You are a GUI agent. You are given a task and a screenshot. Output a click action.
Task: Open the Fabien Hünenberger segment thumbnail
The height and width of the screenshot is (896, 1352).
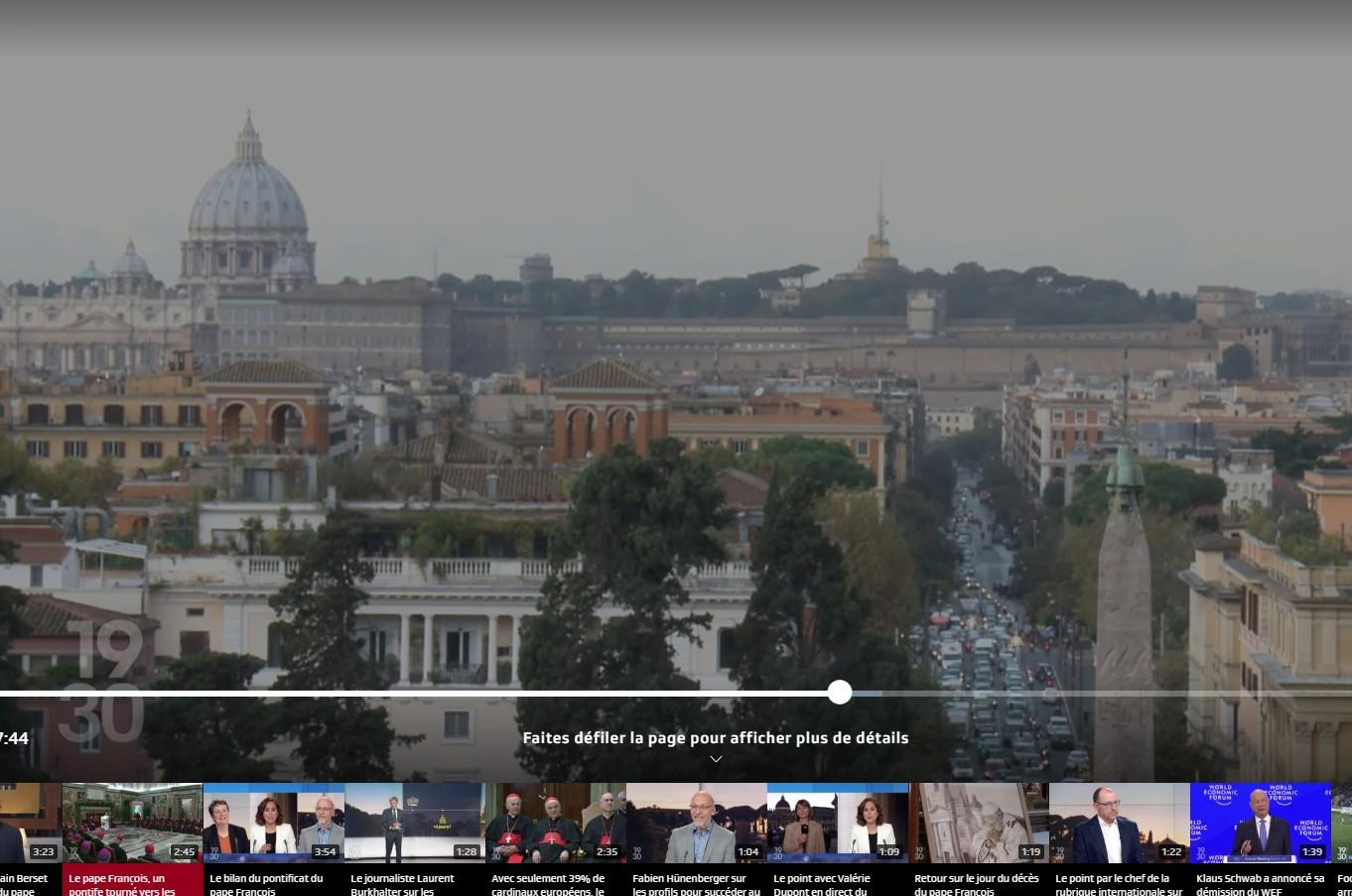click(696, 823)
